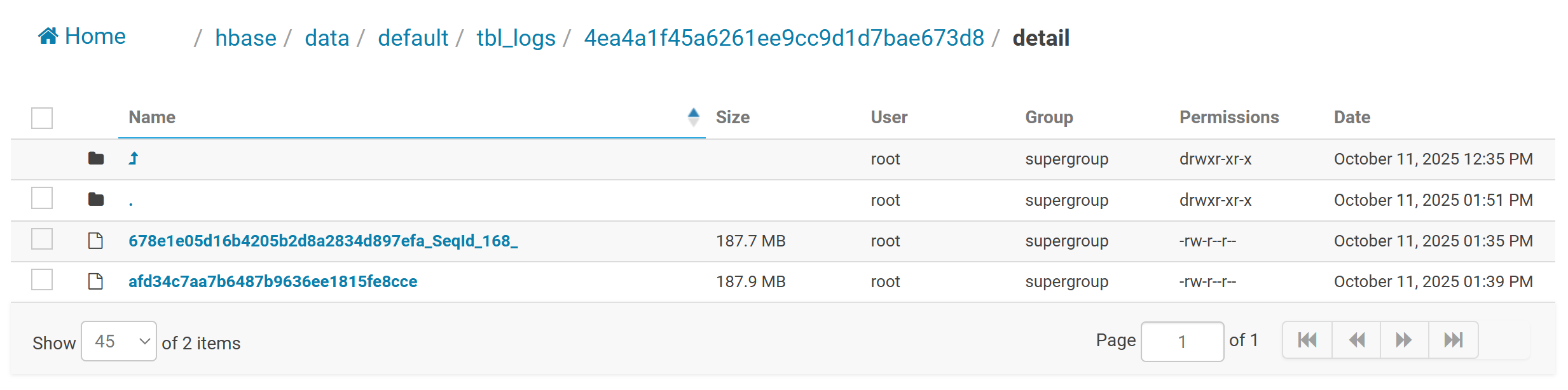The width and height of the screenshot is (1568, 390).
Task: Click date October 11, 2025 12:35 PM
Action: 1433,159
